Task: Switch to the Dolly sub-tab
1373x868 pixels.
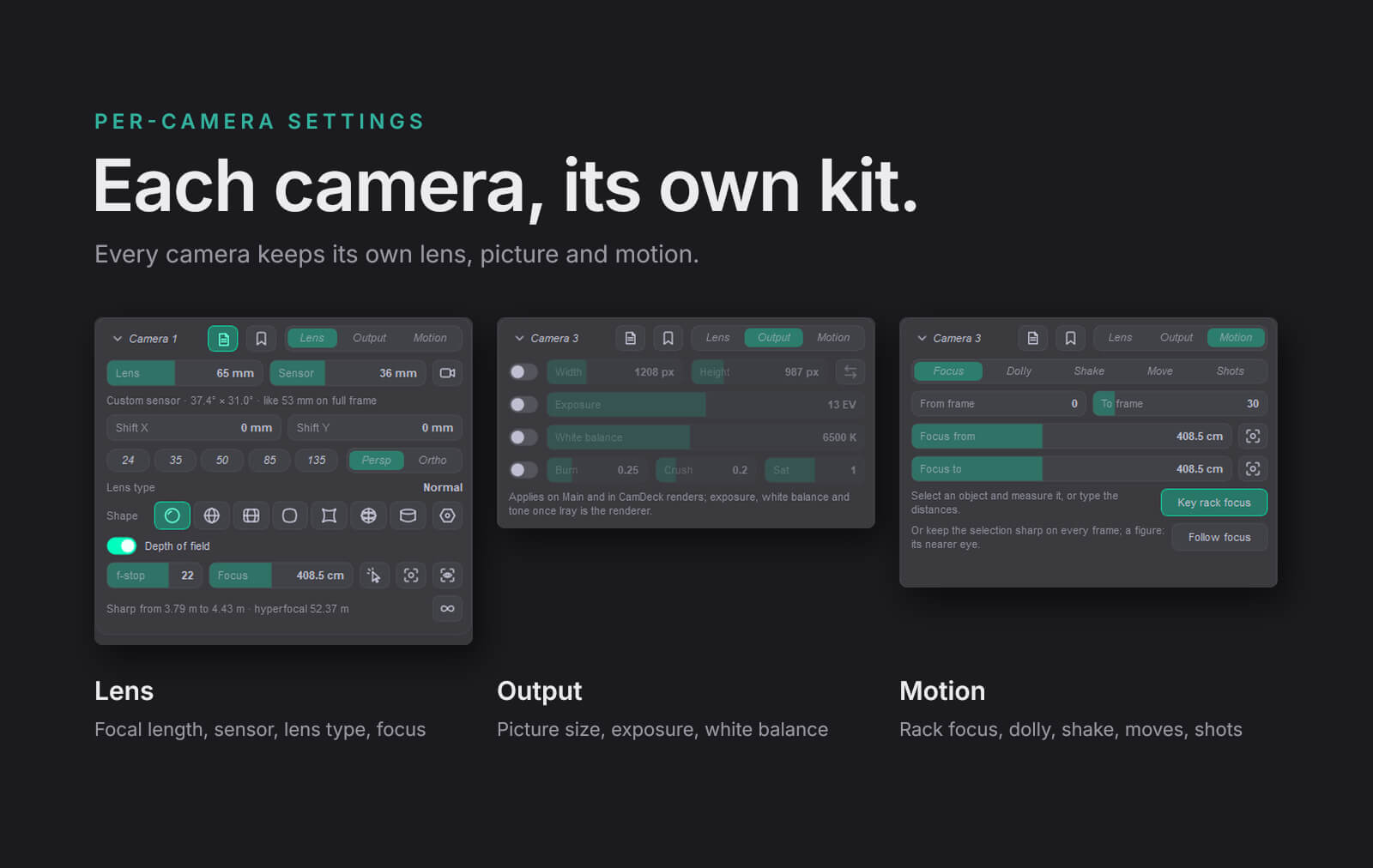Action: [1019, 371]
